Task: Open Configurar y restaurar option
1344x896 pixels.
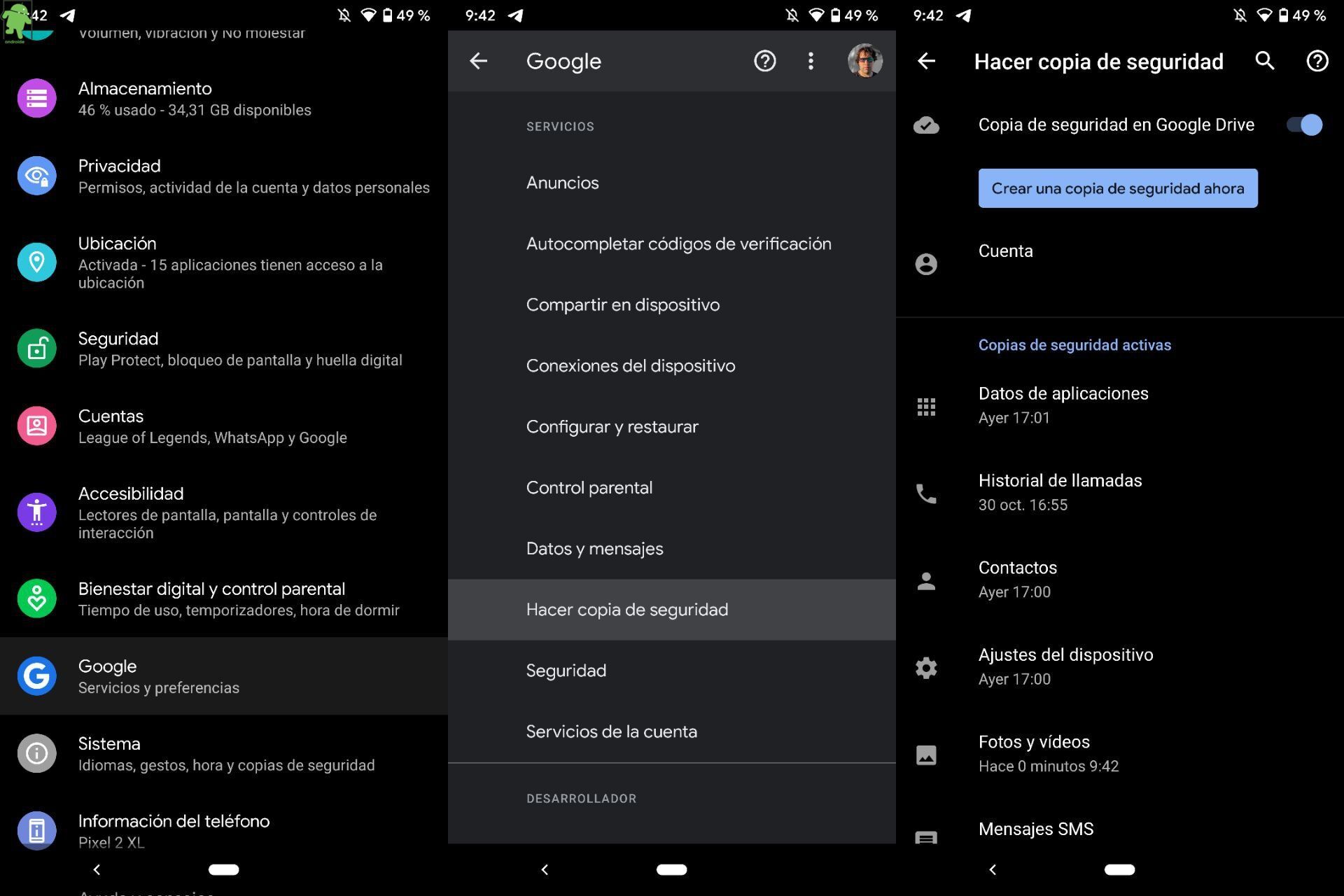Action: pos(612,427)
